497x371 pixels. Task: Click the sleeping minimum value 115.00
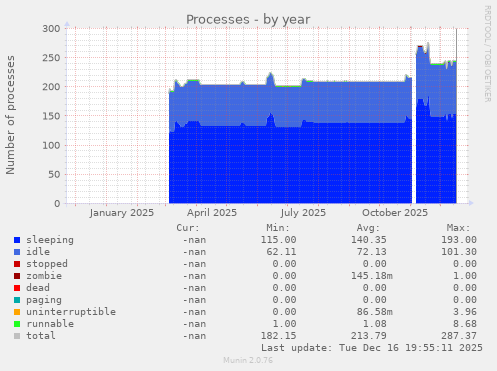[278, 240]
